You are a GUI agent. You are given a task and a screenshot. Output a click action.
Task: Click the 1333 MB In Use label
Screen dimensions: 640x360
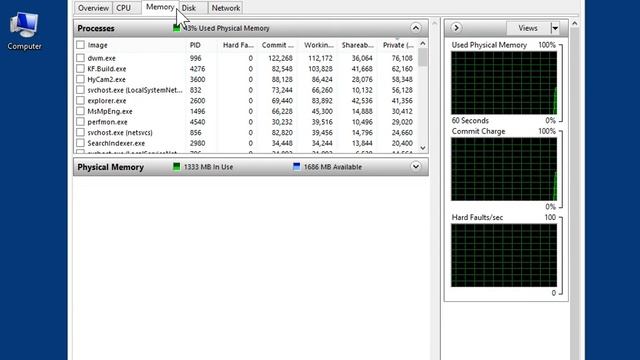[x=208, y=167]
